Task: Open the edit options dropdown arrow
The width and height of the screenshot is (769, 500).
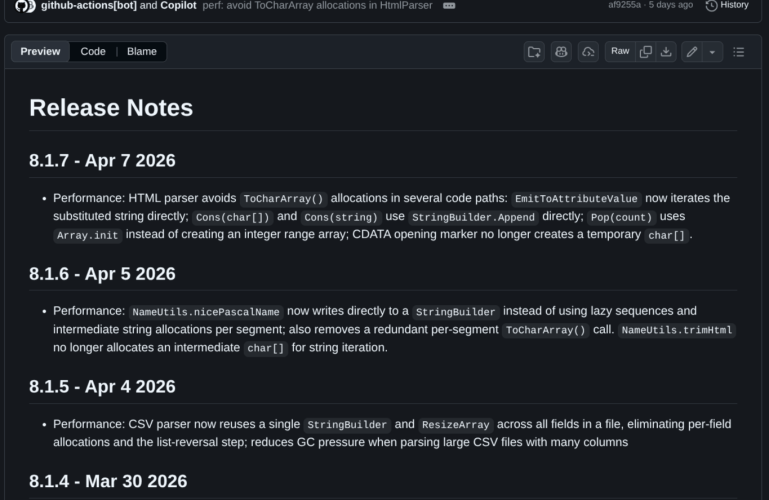Action: click(x=712, y=52)
